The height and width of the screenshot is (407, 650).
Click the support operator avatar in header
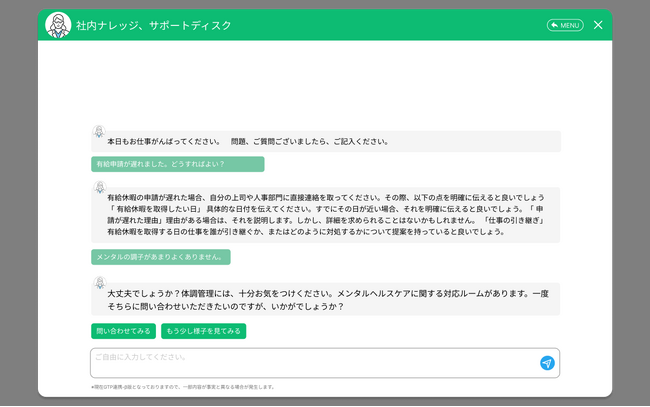coord(58,25)
